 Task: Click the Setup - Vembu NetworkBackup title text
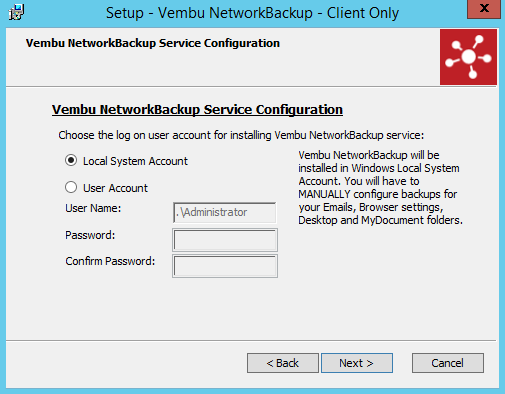point(252,13)
